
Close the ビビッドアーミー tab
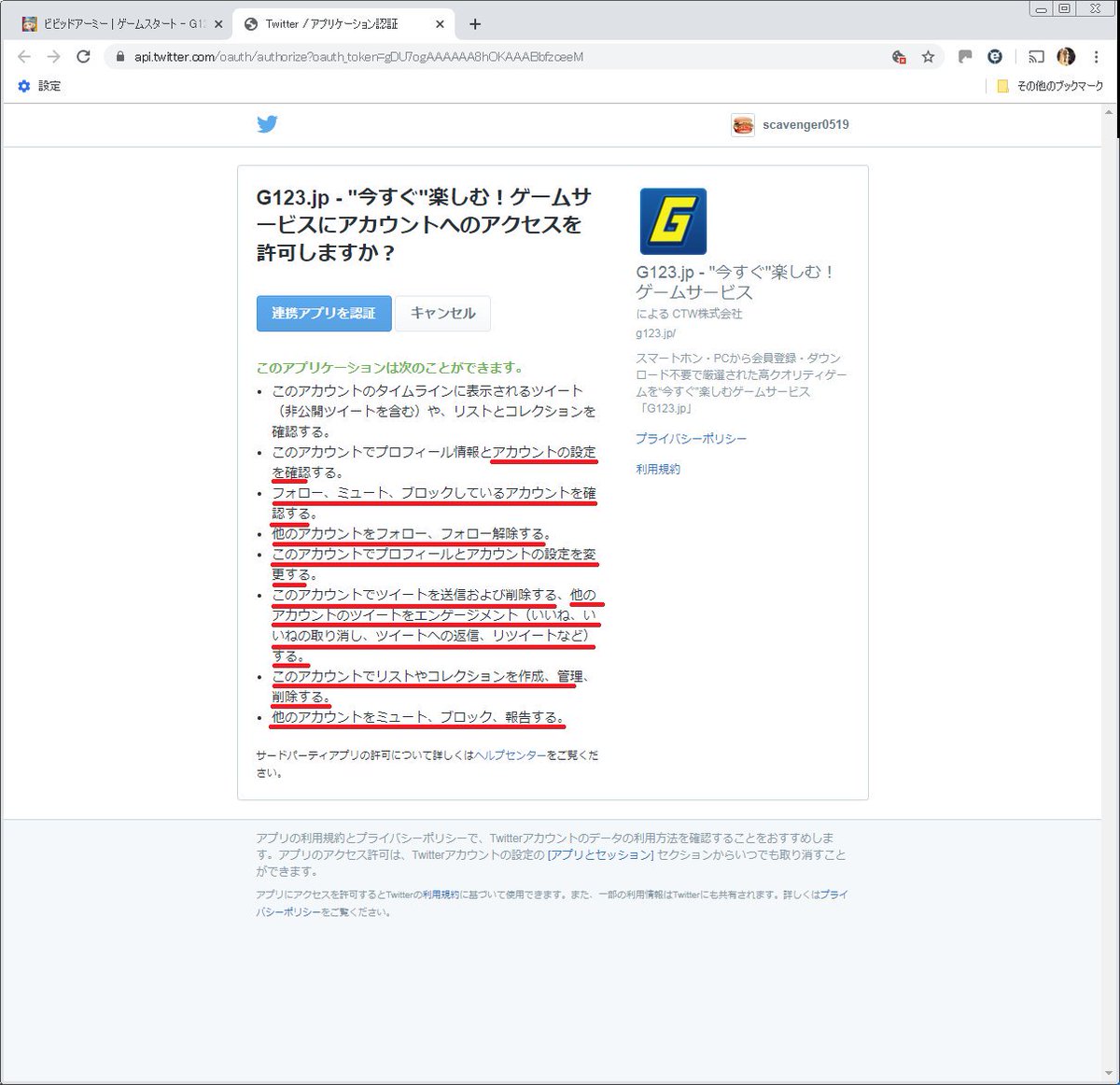[x=218, y=24]
